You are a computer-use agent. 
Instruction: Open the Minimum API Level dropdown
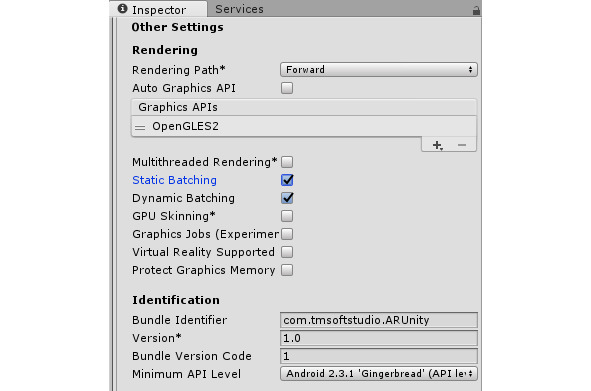pyautogui.click(x=379, y=374)
